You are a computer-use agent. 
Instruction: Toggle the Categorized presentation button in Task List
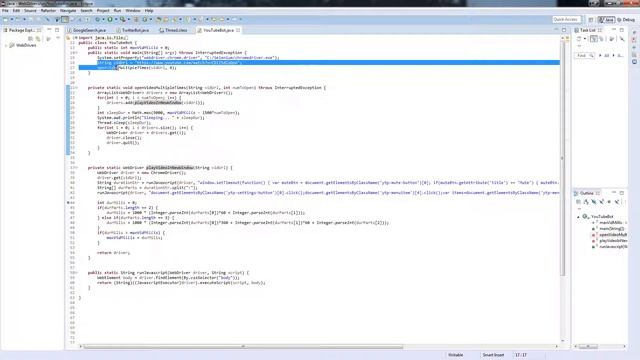tap(594, 39)
